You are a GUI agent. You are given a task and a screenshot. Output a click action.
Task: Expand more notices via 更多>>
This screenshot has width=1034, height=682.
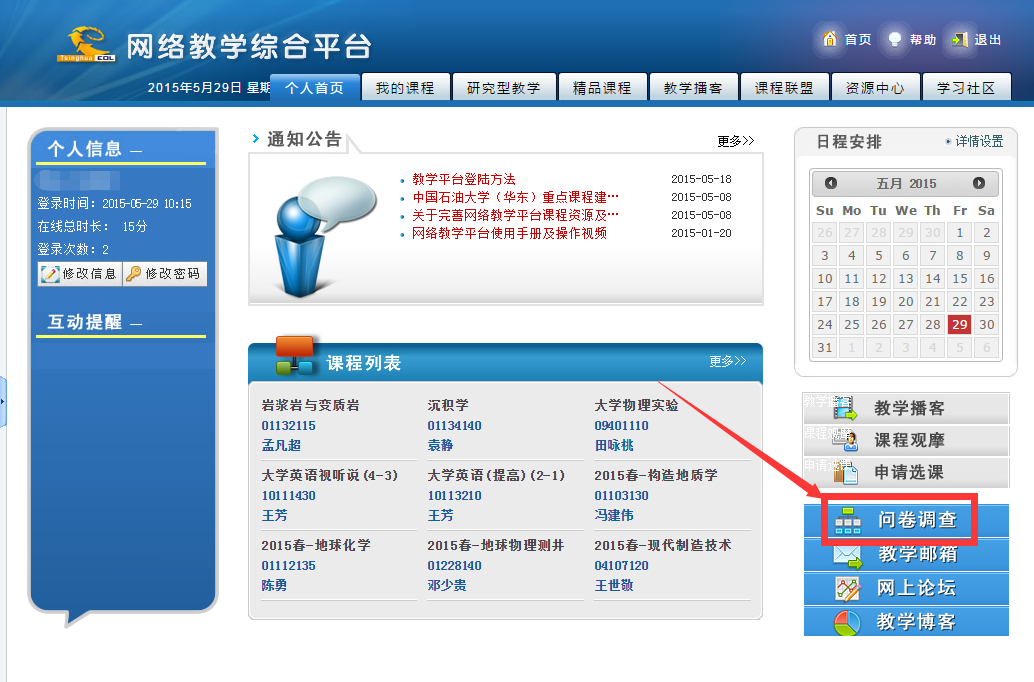click(x=735, y=141)
